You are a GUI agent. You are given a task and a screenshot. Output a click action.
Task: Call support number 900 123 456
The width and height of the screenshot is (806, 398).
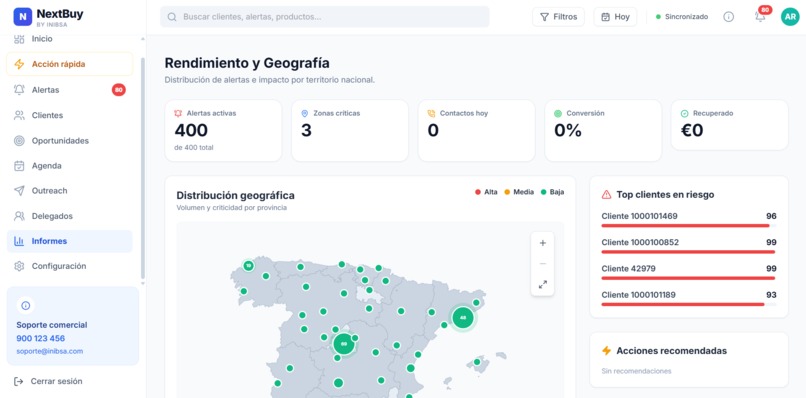(41, 338)
